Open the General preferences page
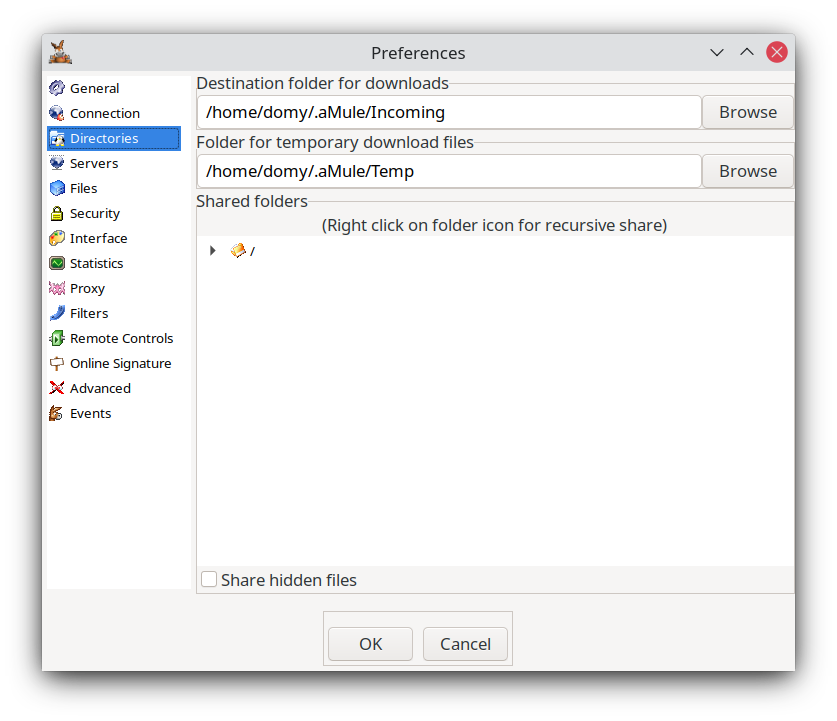 tap(94, 88)
